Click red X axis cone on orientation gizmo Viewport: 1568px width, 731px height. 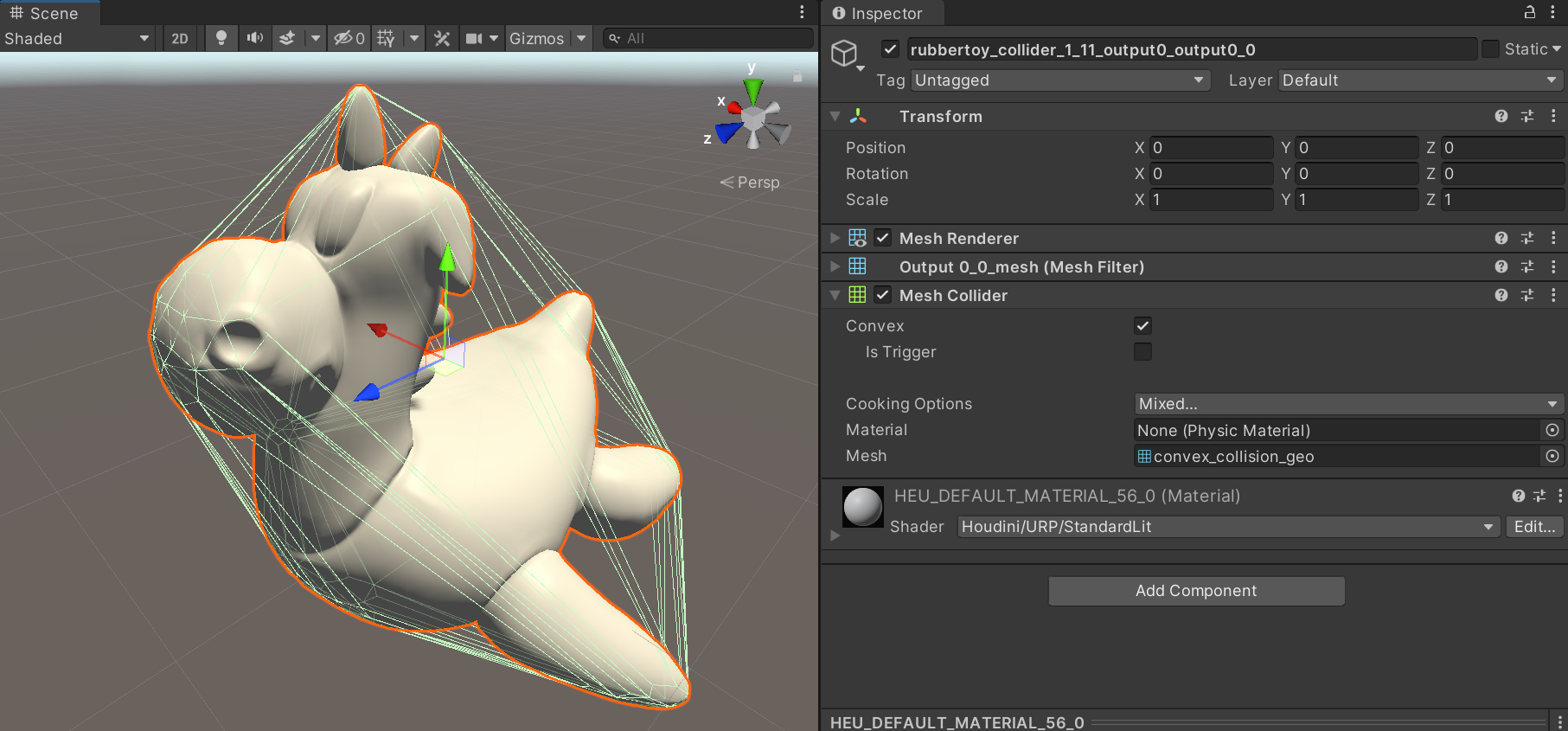click(x=734, y=108)
